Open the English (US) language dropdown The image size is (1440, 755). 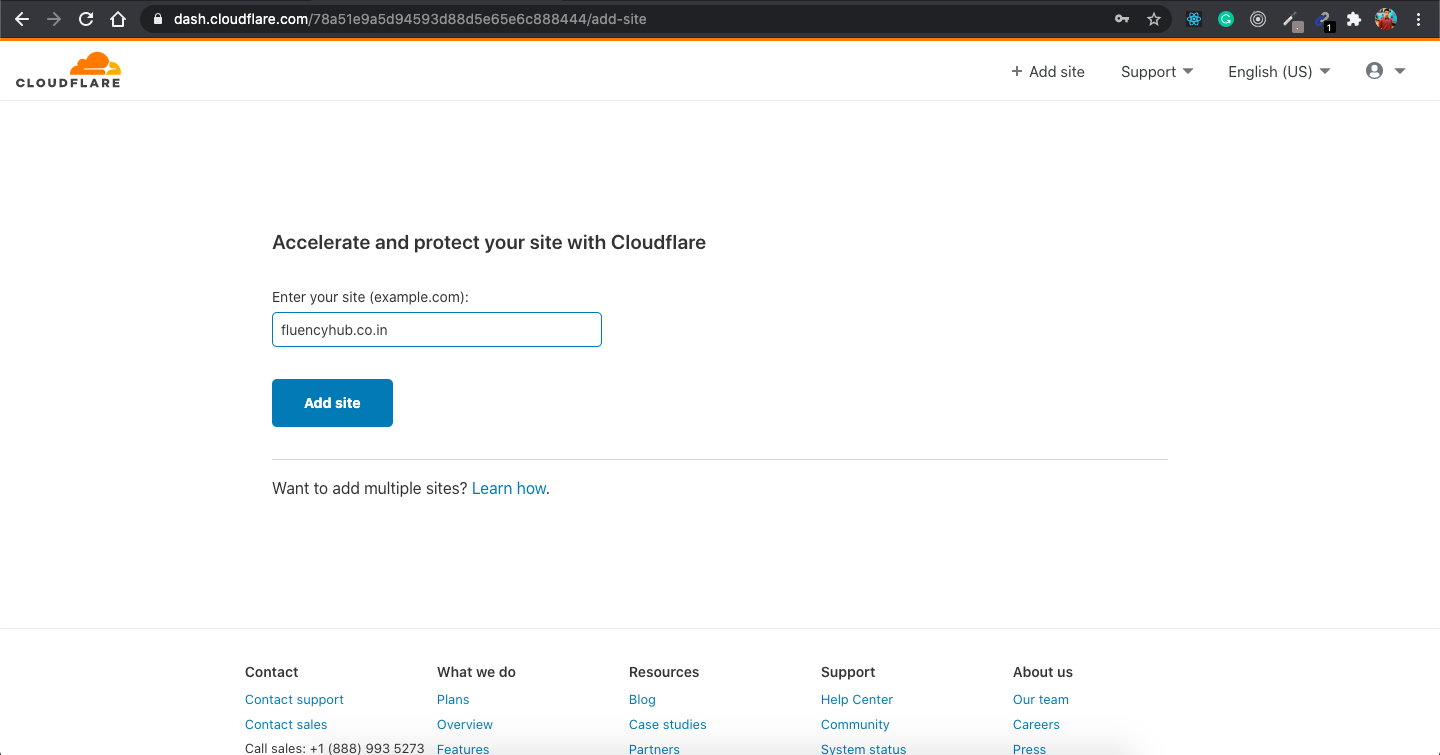point(1279,71)
